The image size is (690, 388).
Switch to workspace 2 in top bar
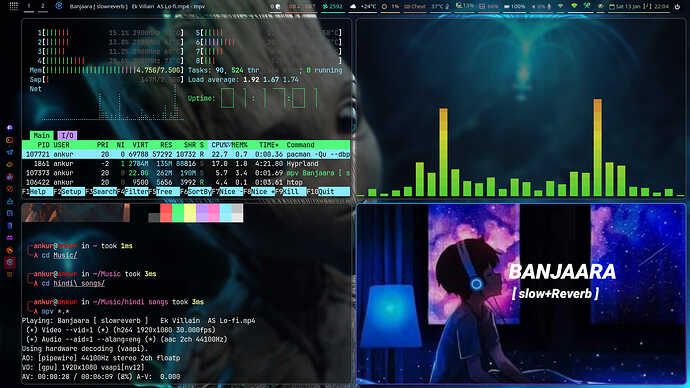point(43,6)
